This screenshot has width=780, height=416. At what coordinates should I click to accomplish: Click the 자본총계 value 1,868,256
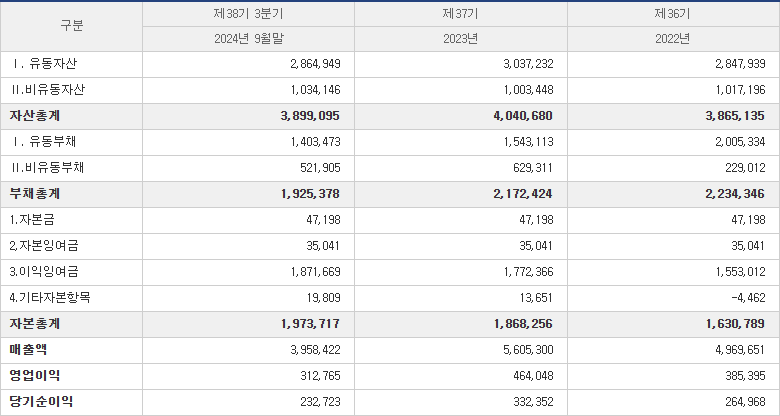(523, 324)
